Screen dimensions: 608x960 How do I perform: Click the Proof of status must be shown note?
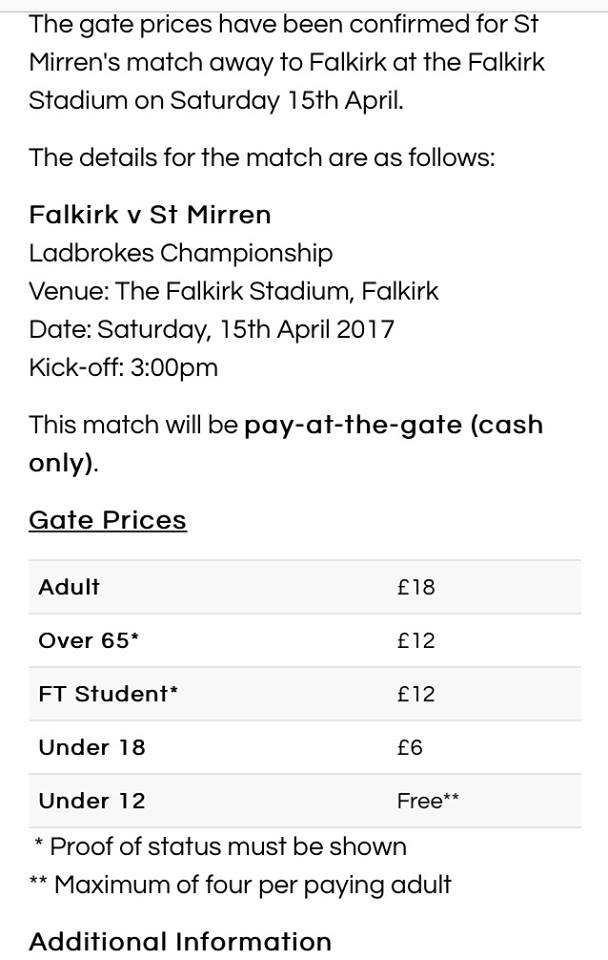click(x=220, y=847)
